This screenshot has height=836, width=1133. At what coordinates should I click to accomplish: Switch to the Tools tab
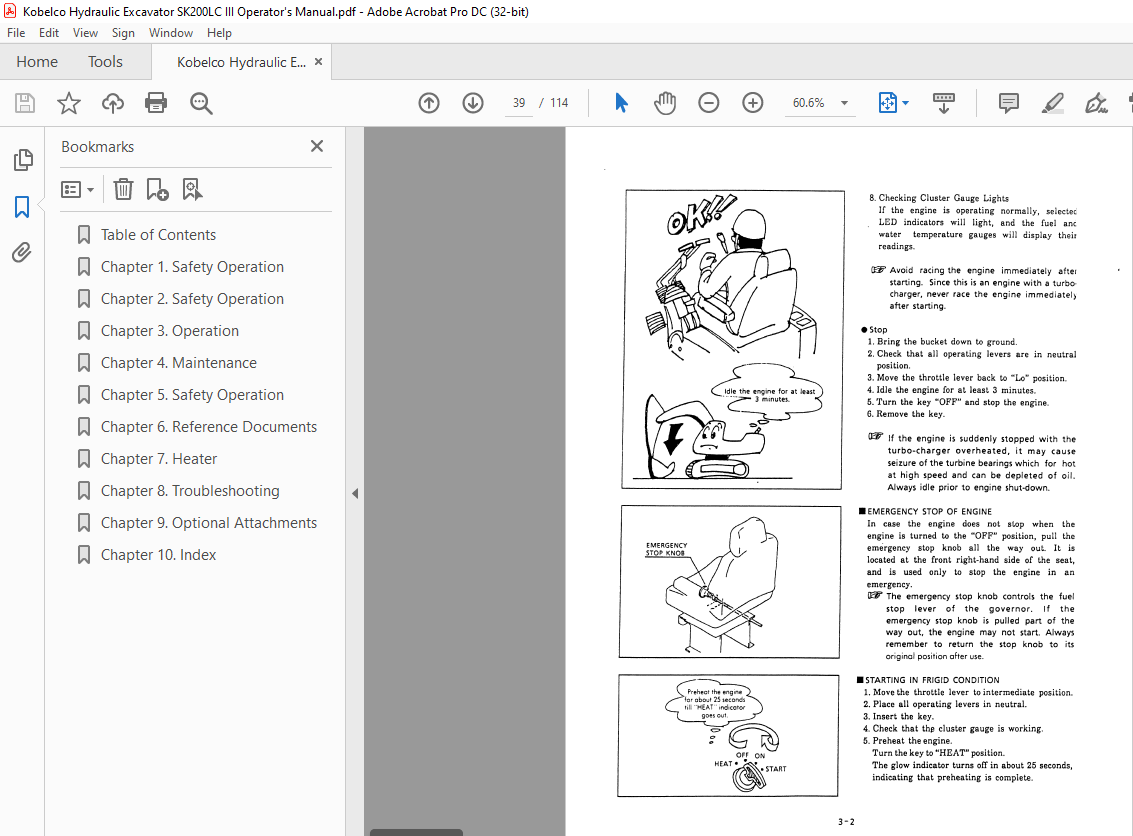tap(105, 62)
